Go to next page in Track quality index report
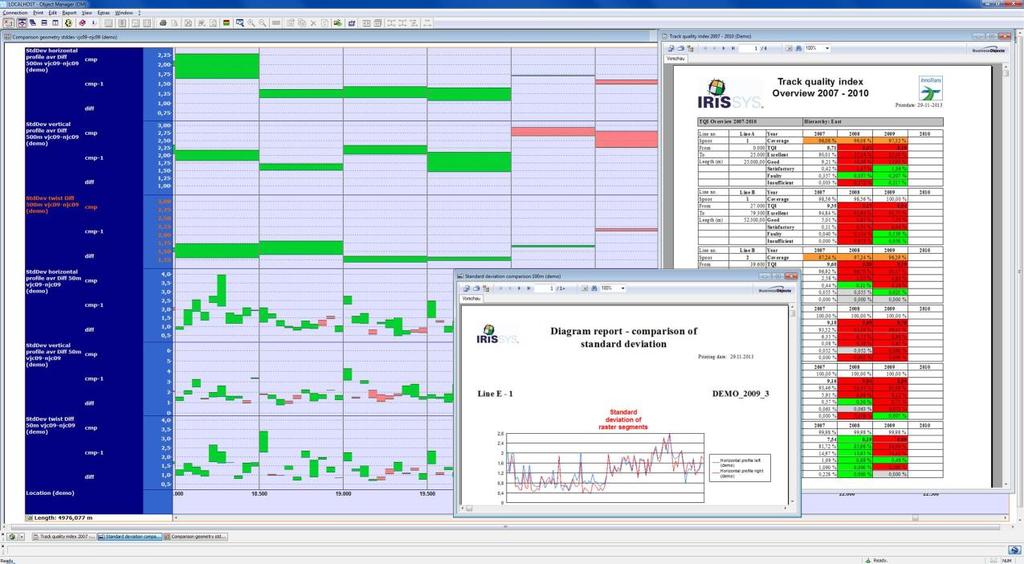Screen dimensions: 1024x564 point(723,48)
